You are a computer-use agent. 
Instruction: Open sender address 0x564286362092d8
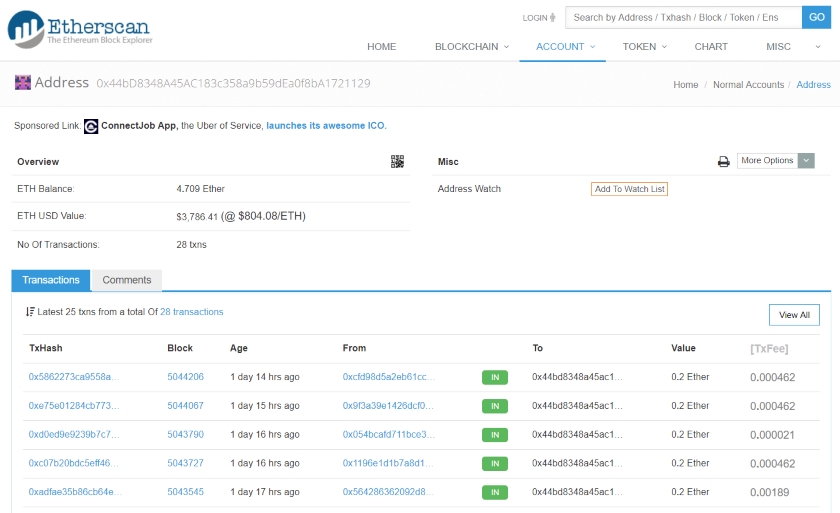tap(388, 492)
